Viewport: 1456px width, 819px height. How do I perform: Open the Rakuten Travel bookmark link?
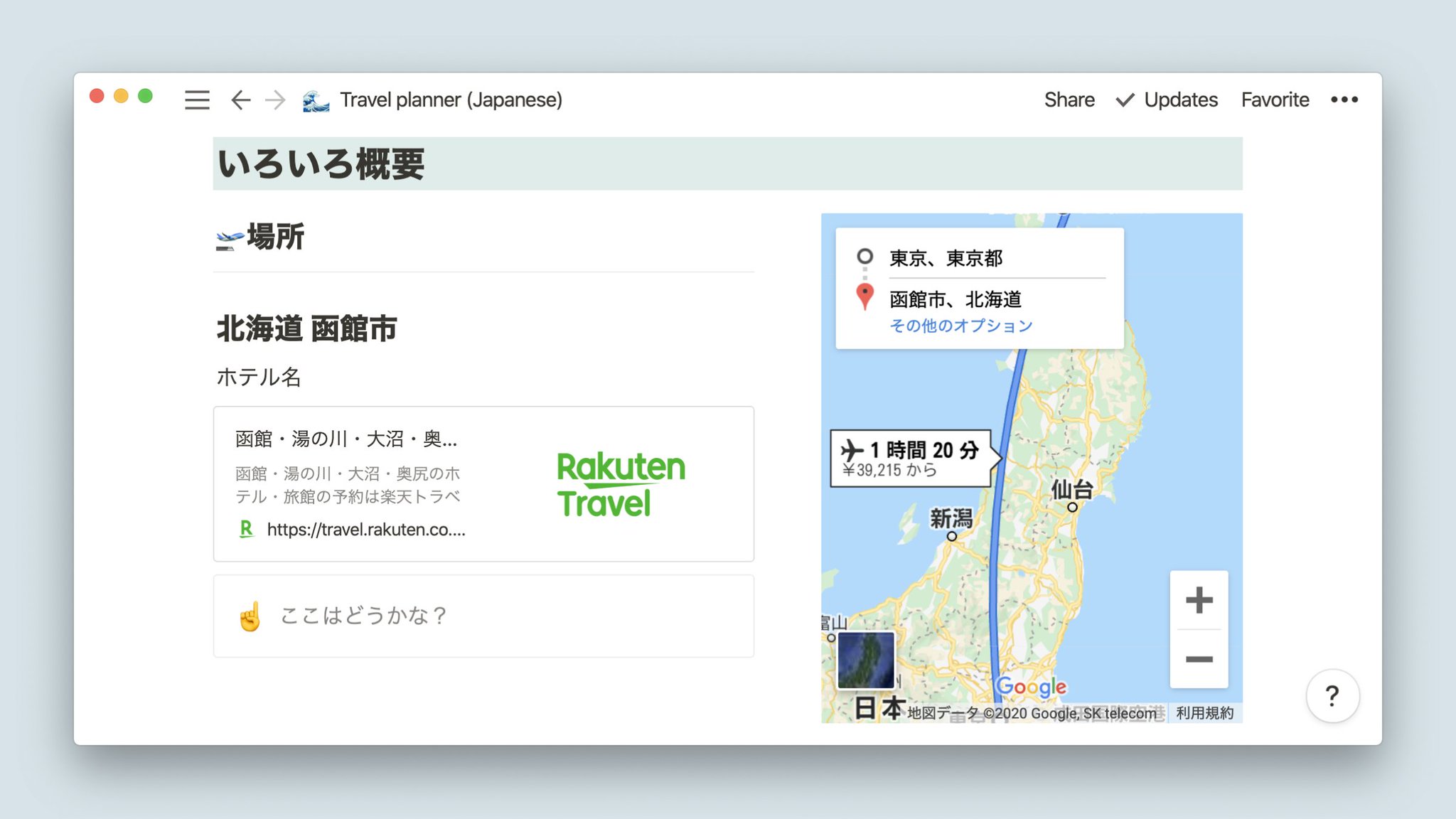[483, 484]
